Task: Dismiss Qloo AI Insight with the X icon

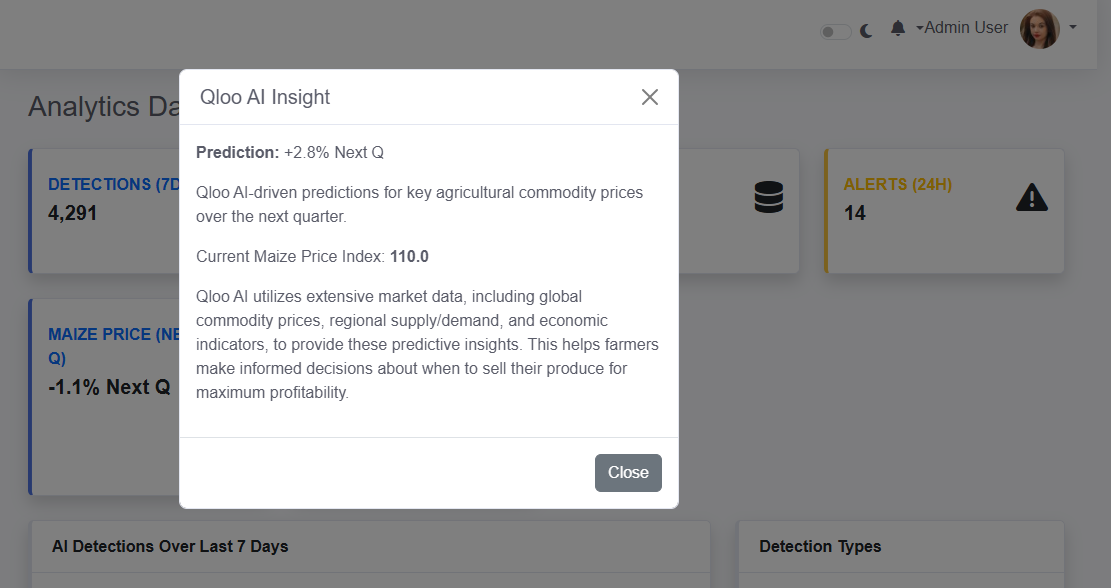Action: coord(650,97)
